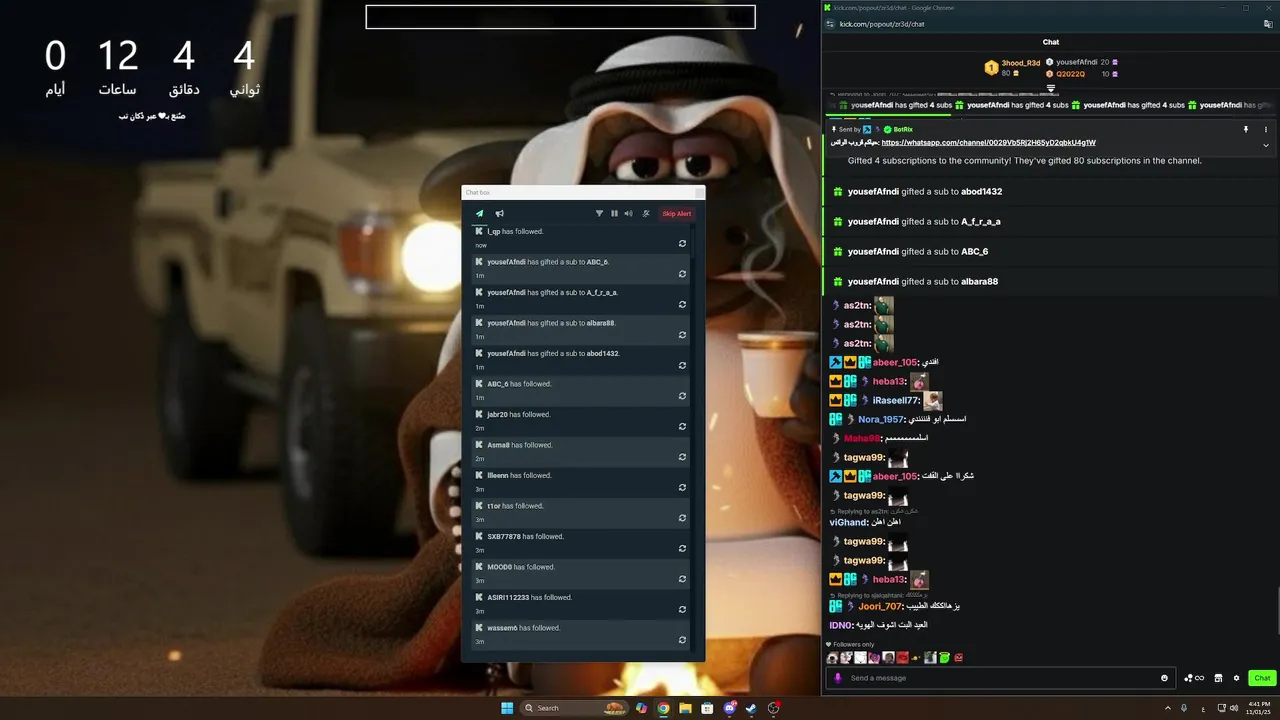The width and height of the screenshot is (1280, 720).
Task: Open Q2022Q on the leaderboard
Action: tap(1071, 74)
